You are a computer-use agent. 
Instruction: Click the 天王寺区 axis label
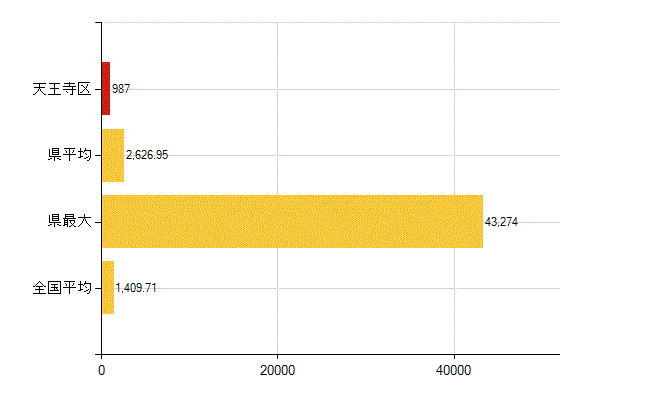point(61,89)
